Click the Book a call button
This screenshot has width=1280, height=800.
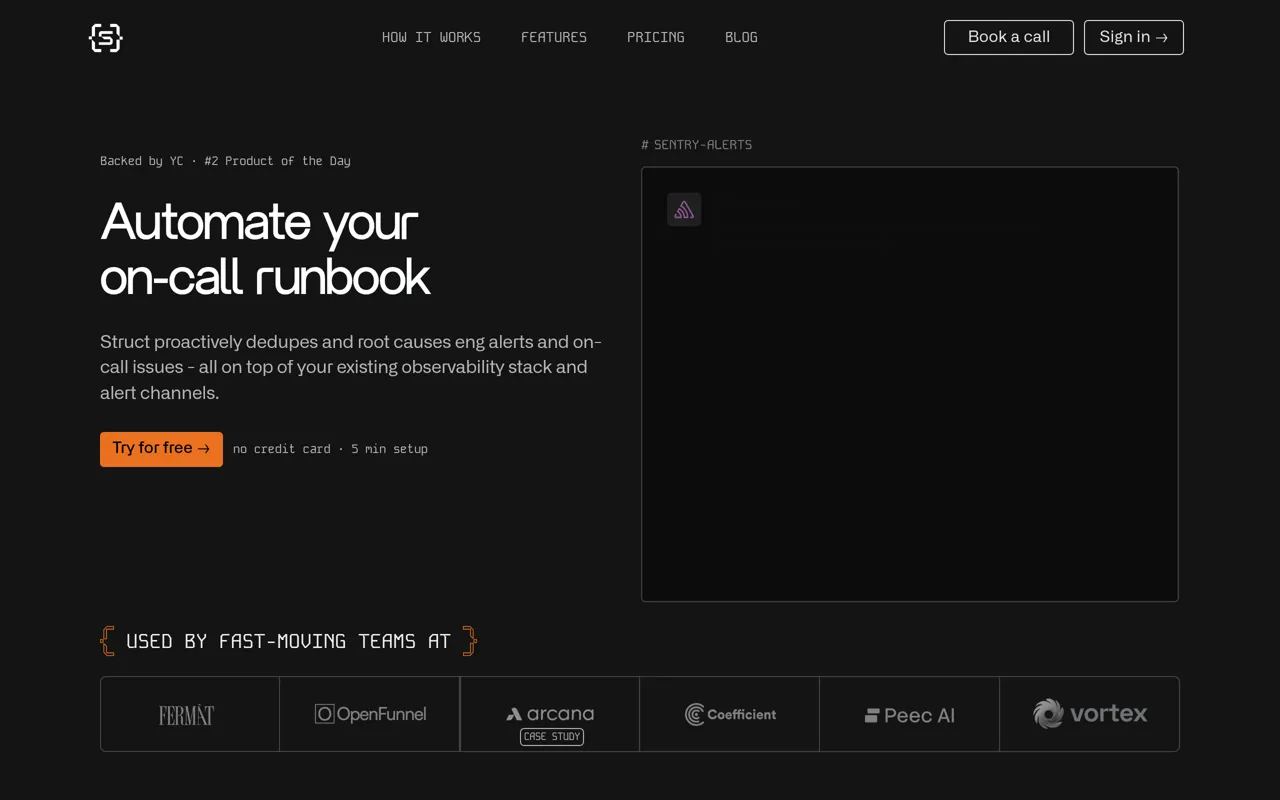tap(1008, 37)
